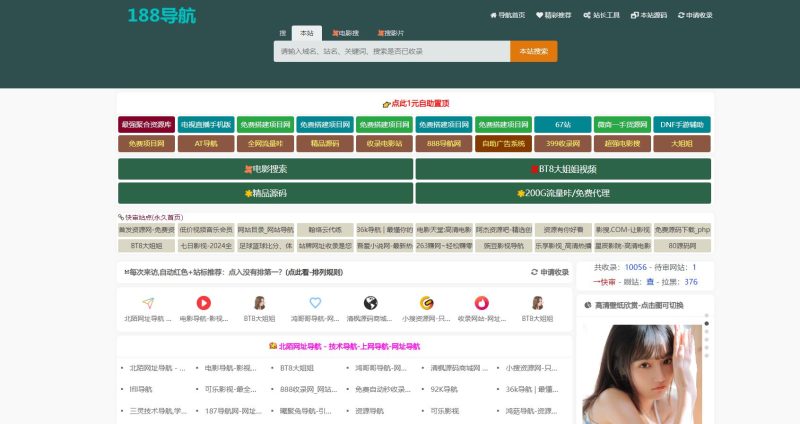Open the 最强聚合资源库 maroon tile
This screenshot has height=424, width=800.
146,125
